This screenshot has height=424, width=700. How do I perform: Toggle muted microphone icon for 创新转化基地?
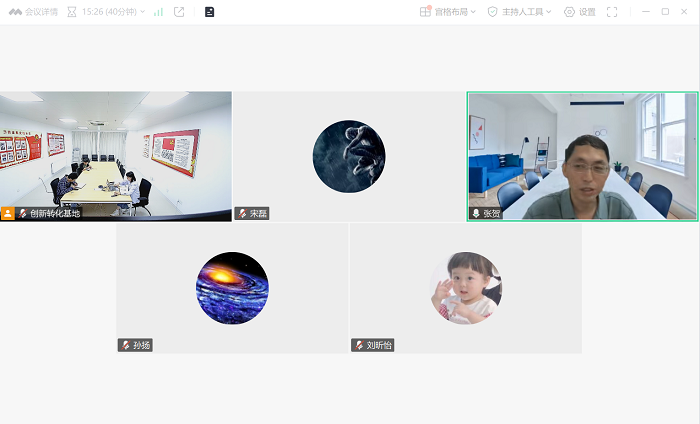point(22,213)
